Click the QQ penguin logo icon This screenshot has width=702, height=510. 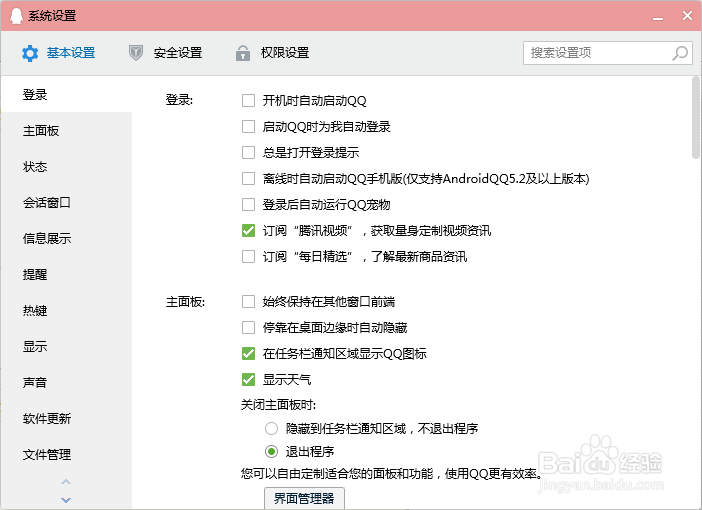click(x=16, y=16)
